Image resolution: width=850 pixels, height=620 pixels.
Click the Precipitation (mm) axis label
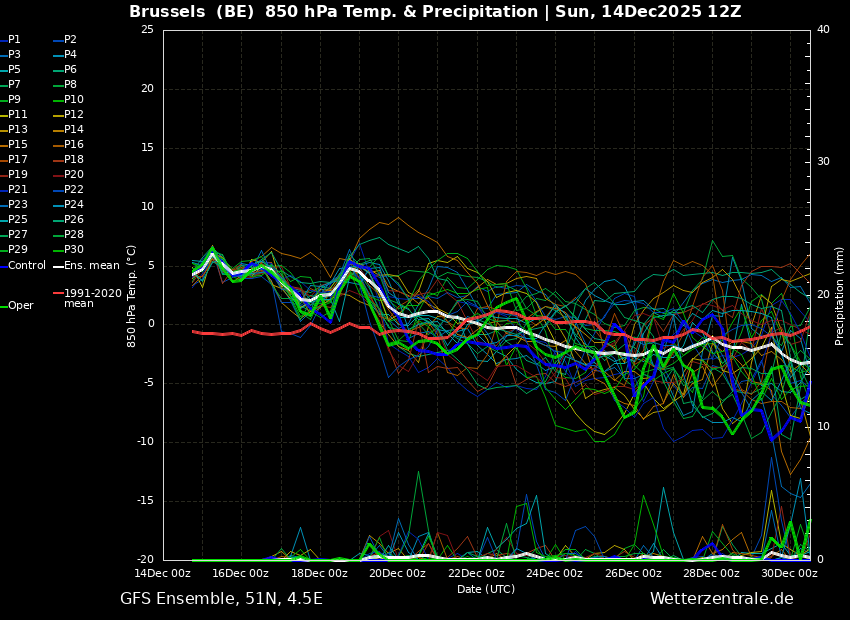[840, 295]
